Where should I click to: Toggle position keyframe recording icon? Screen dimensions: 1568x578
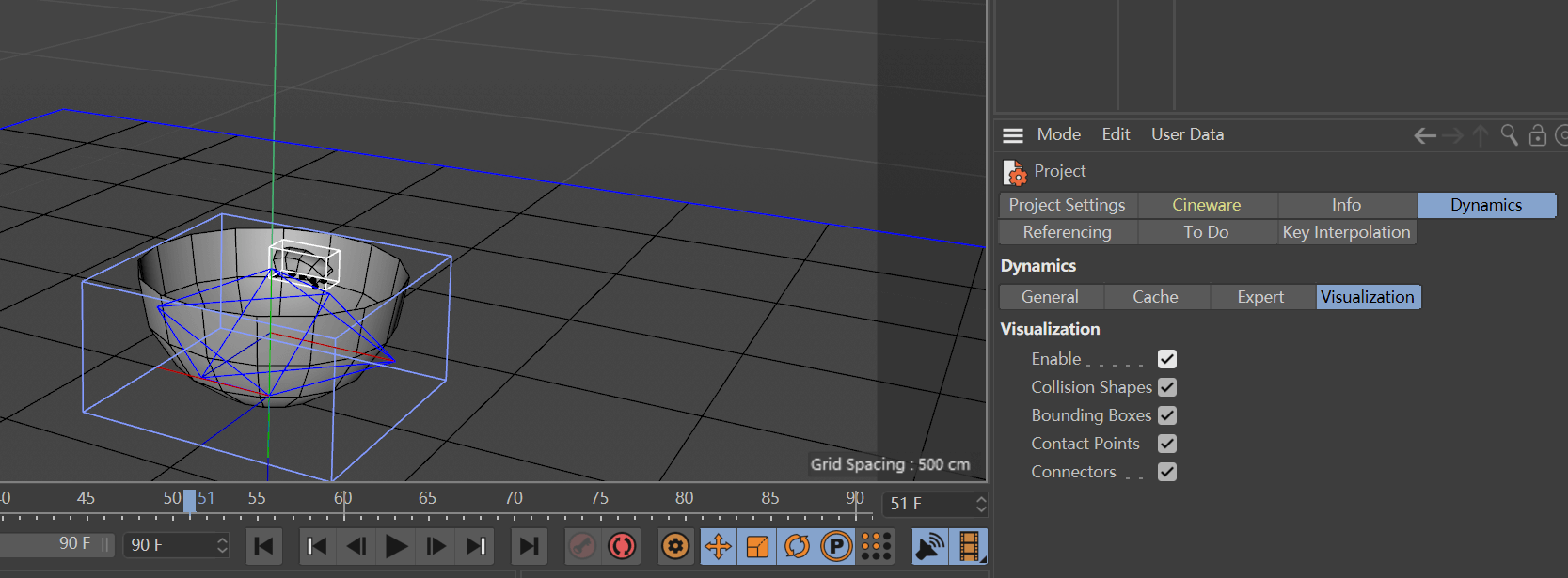tap(719, 546)
